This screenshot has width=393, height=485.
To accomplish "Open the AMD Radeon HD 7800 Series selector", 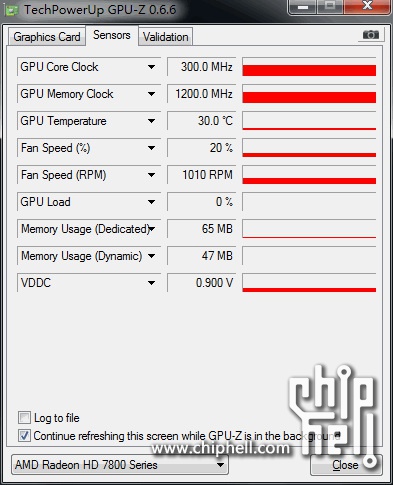I will (x=120, y=464).
